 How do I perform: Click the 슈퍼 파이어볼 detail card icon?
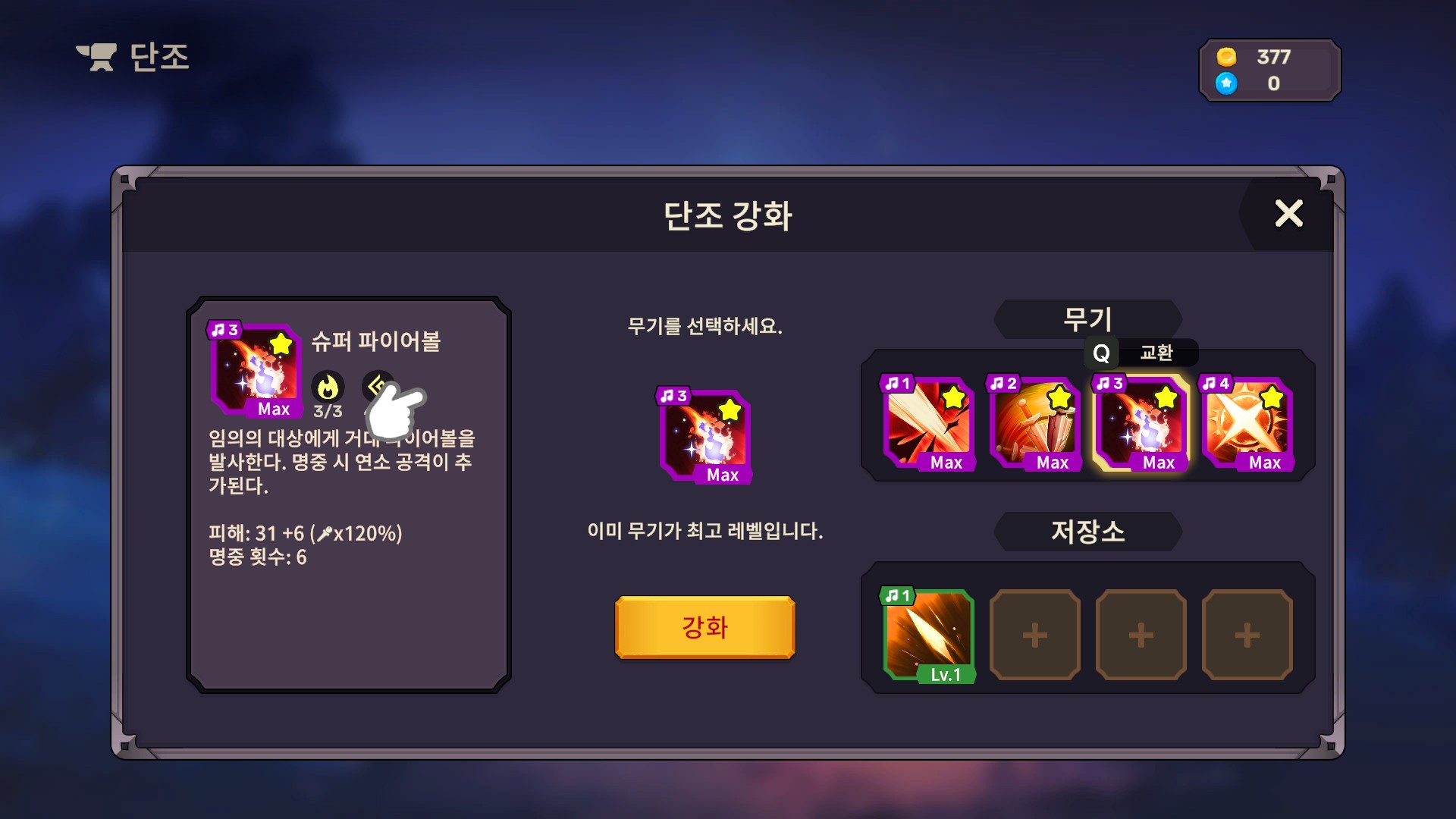pos(256,369)
